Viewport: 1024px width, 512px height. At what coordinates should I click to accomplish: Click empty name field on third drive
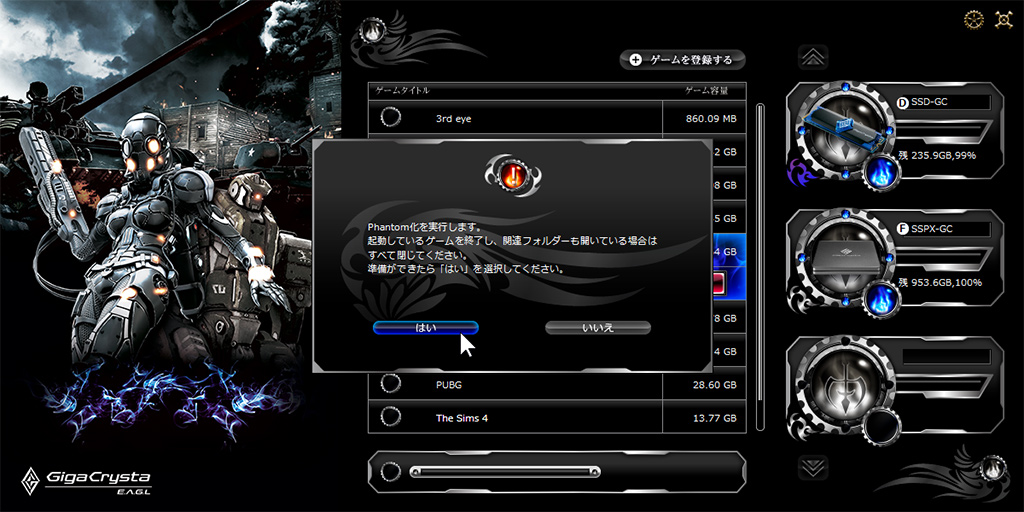click(946, 357)
